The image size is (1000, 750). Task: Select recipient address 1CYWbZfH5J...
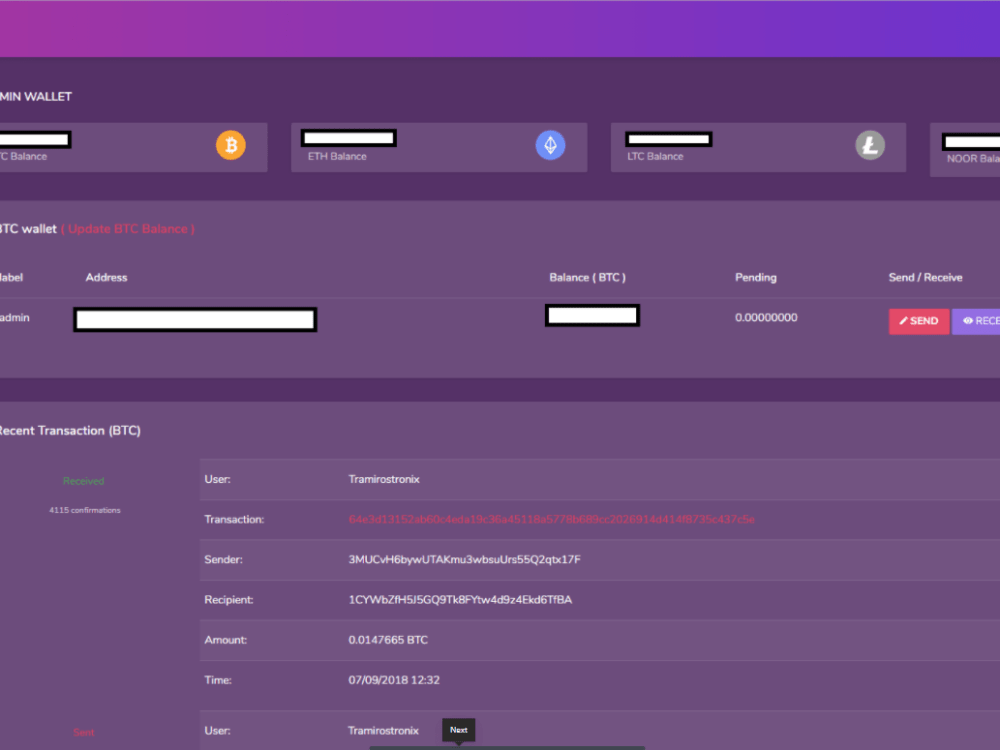460,599
